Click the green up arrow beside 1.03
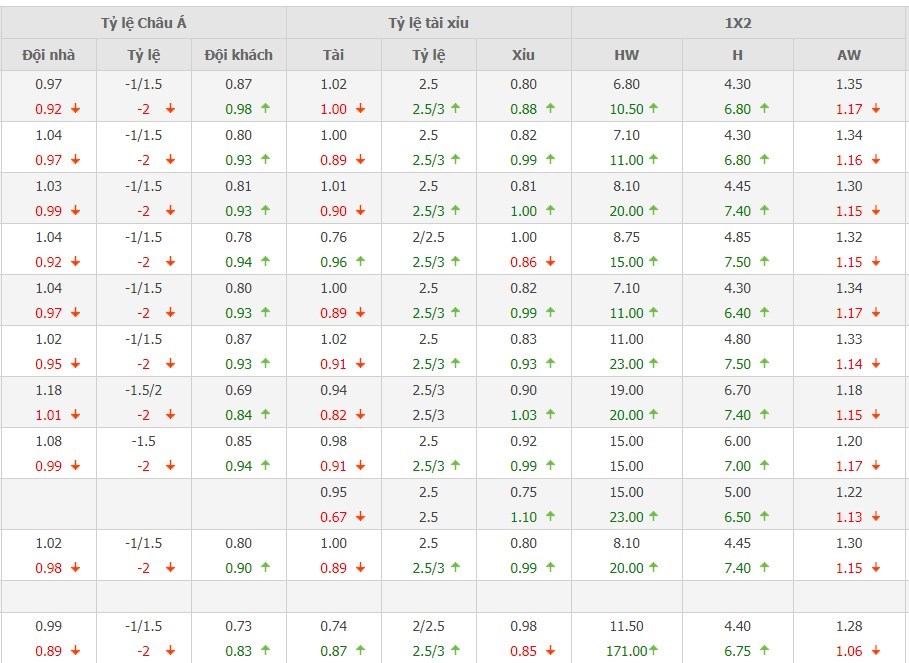Screen dimensions: 909x663 point(550,415)
